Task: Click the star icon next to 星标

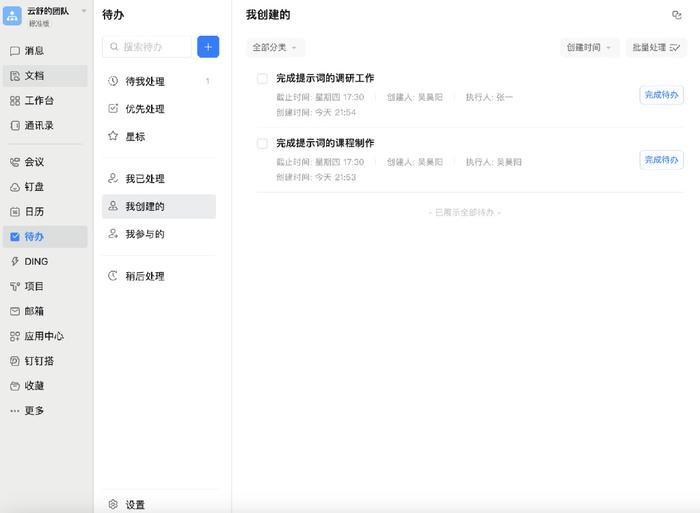Action: [x=113, y=136]
